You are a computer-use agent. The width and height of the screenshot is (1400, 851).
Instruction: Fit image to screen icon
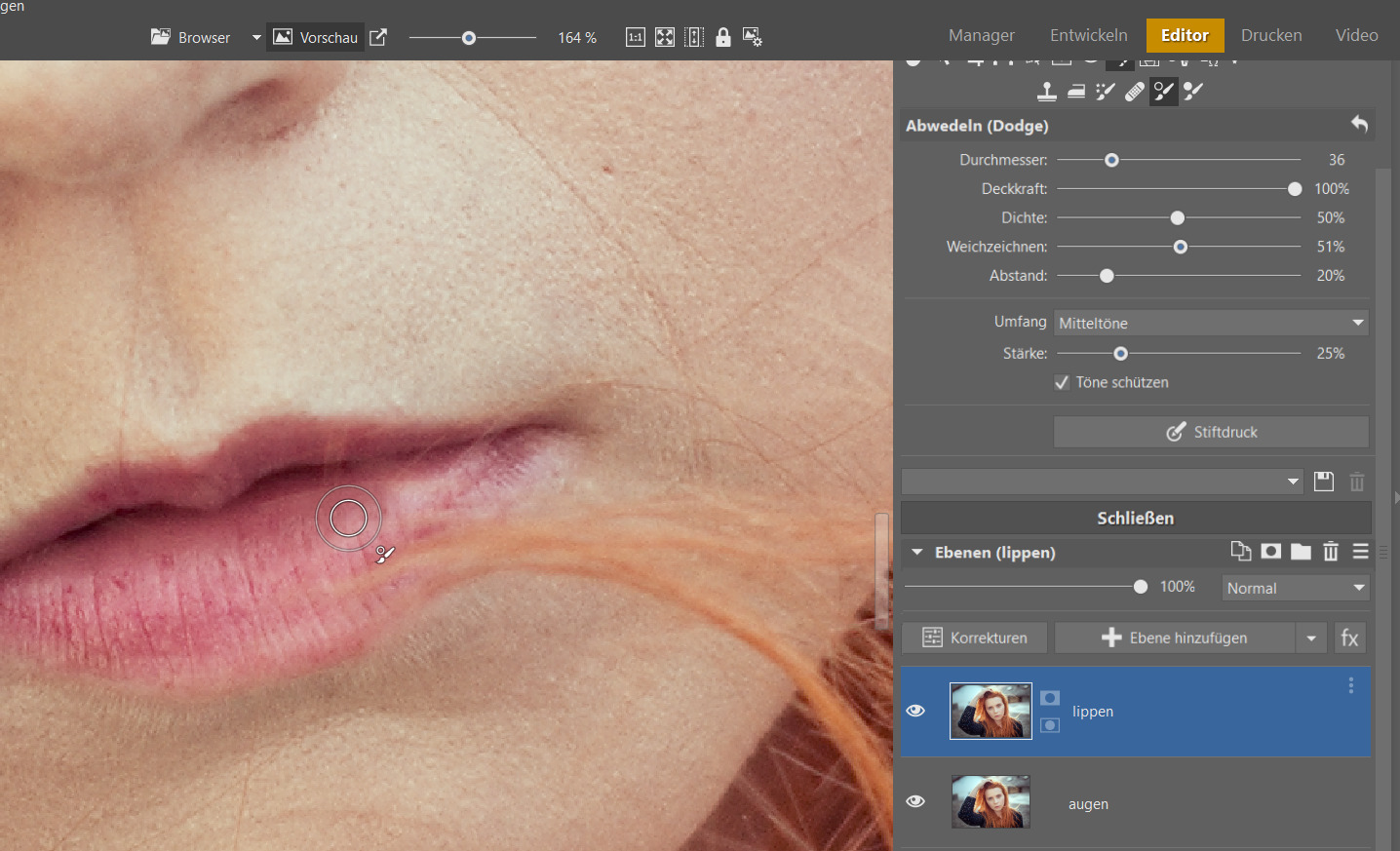(x=665, y=37)
